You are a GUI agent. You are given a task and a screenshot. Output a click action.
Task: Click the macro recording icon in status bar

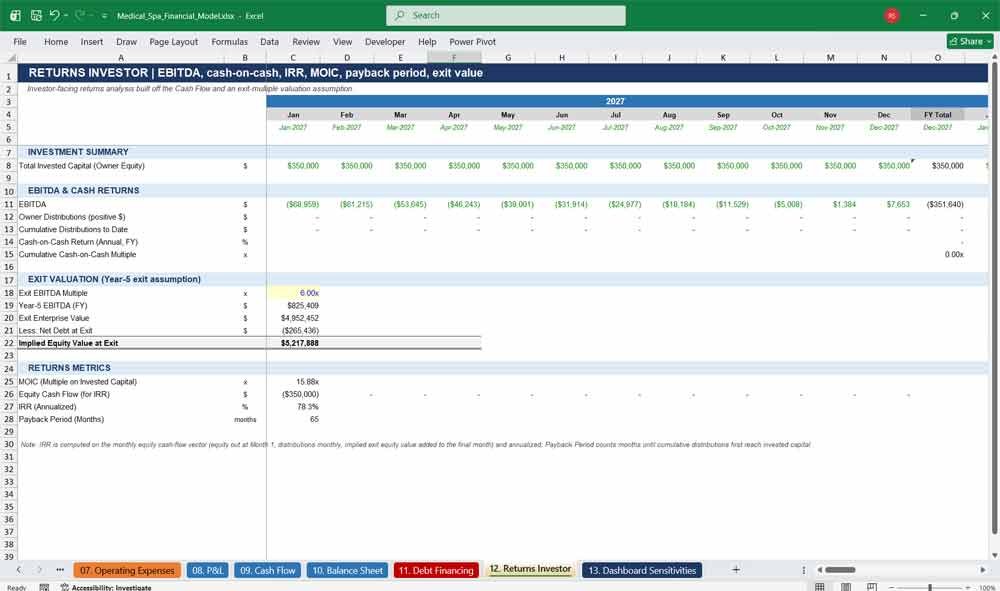click(x=44, y=587)
